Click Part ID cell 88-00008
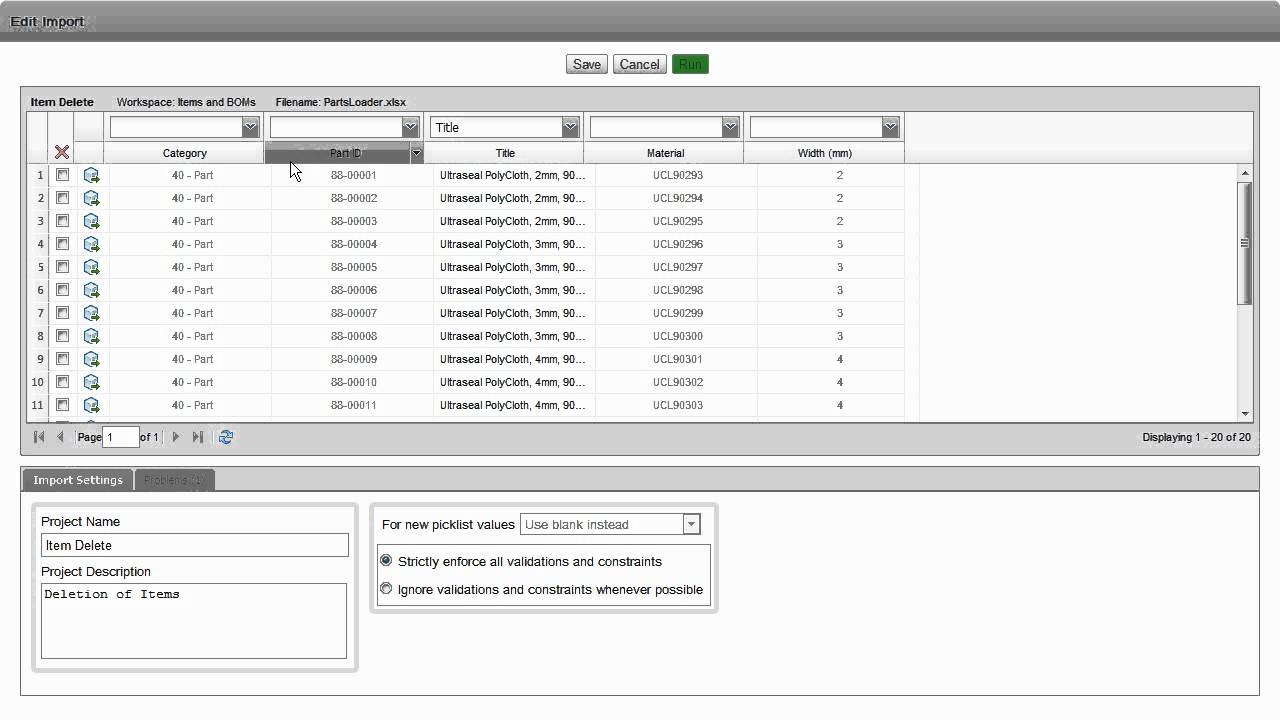1280x720 pixels. coord(354,336)
